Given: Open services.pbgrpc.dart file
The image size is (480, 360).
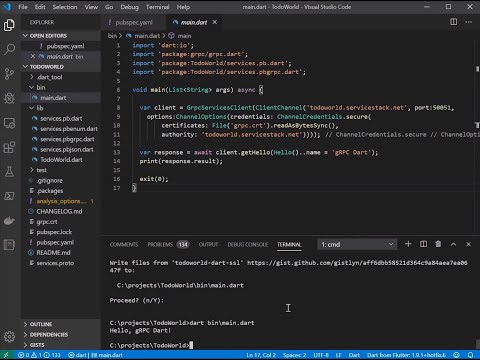Looking at the screenshot, I should point(61,139).
